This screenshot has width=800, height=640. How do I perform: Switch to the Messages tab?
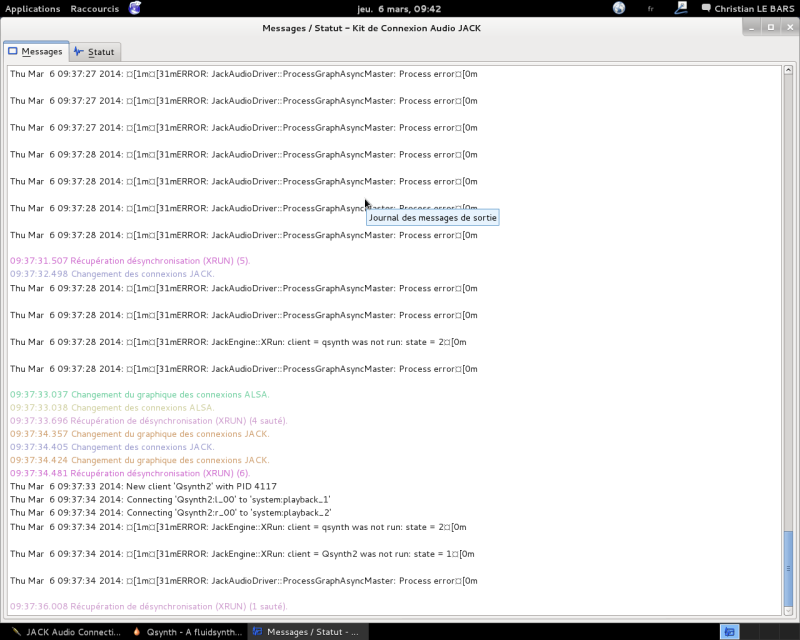coord(36,52)
